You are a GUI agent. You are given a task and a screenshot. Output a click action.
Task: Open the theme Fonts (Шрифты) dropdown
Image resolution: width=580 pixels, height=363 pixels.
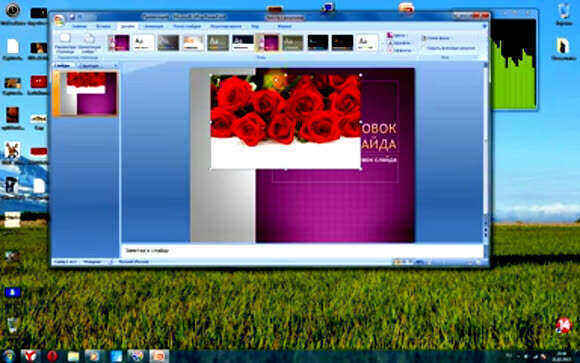pos(398,43)
